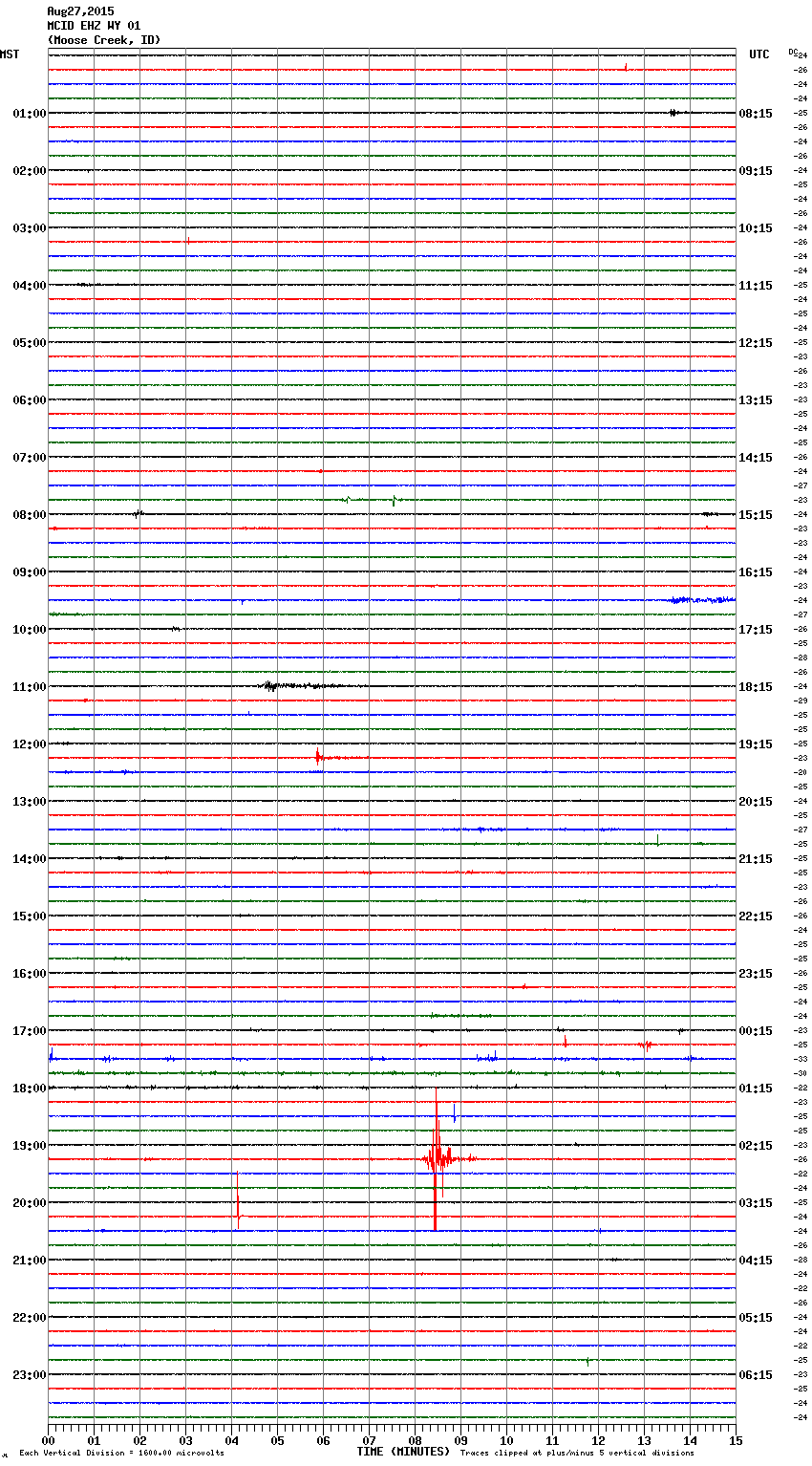Select the station code MCID EHZ WY 01
The width and height of the screenshot is (812, 1466).
94,26
